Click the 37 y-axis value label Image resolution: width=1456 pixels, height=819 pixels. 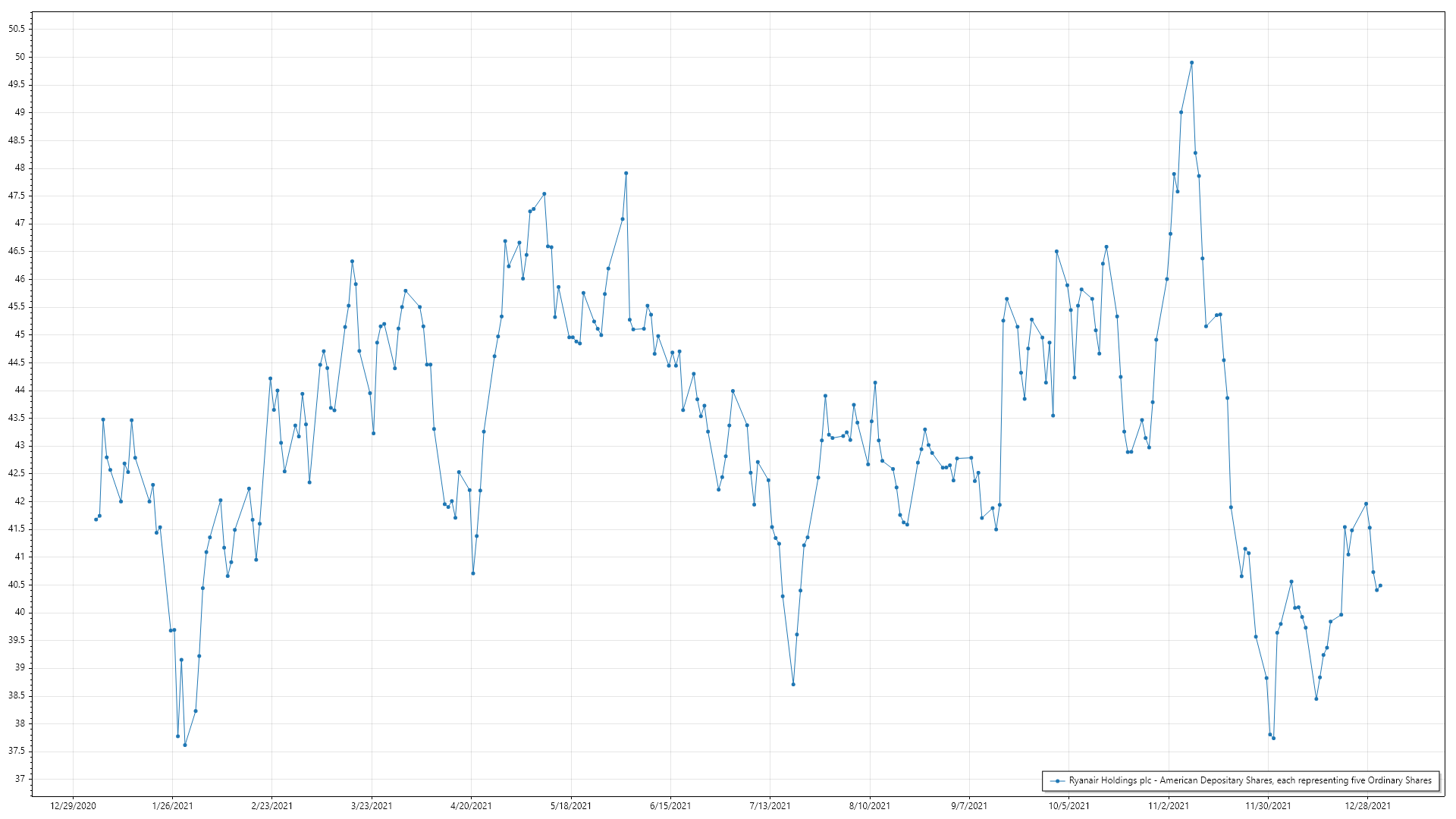(x=20, y=779)
